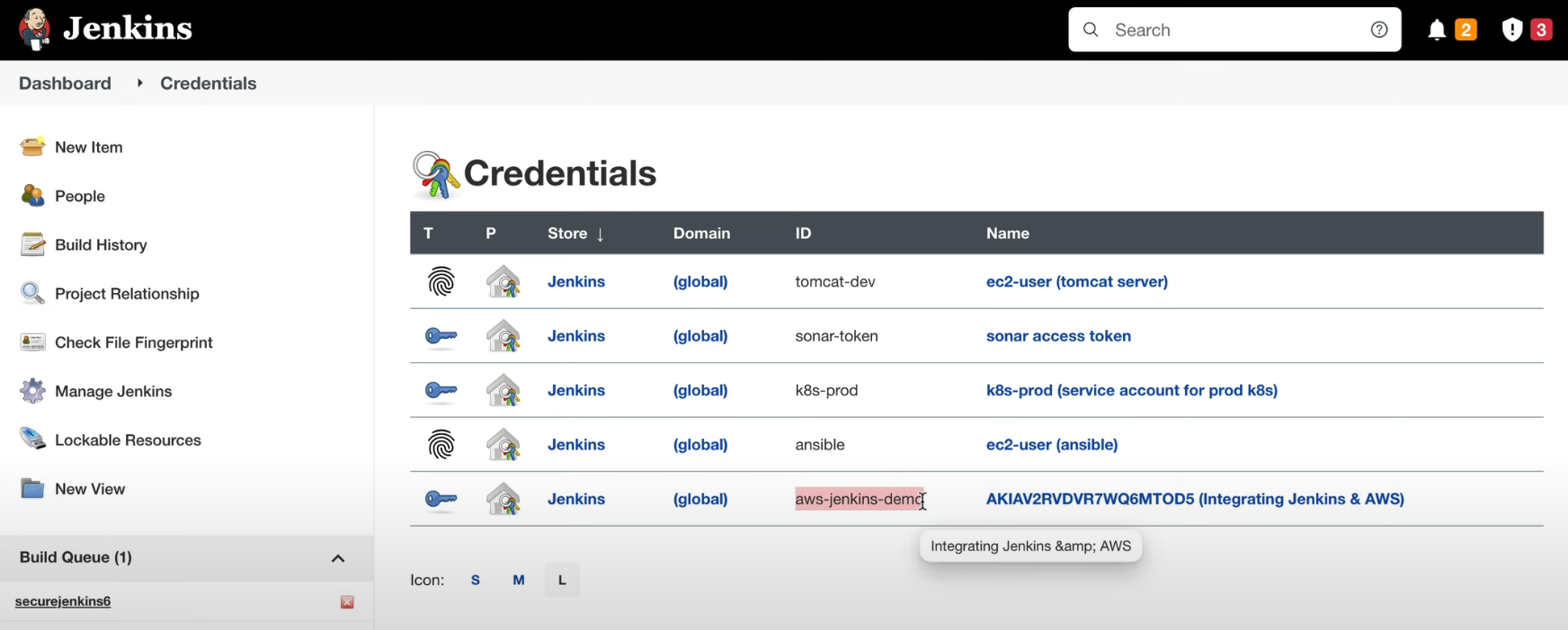Click the Lockable Resources drive icon
This screenshot has width=1568, height=630.
click(33, 439)
